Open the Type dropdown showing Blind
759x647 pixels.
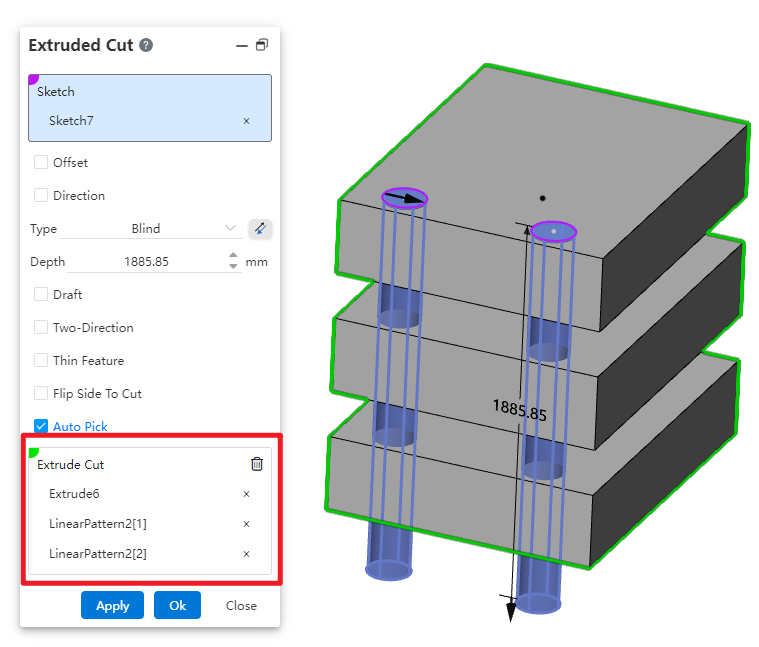[x=150, y=229]
